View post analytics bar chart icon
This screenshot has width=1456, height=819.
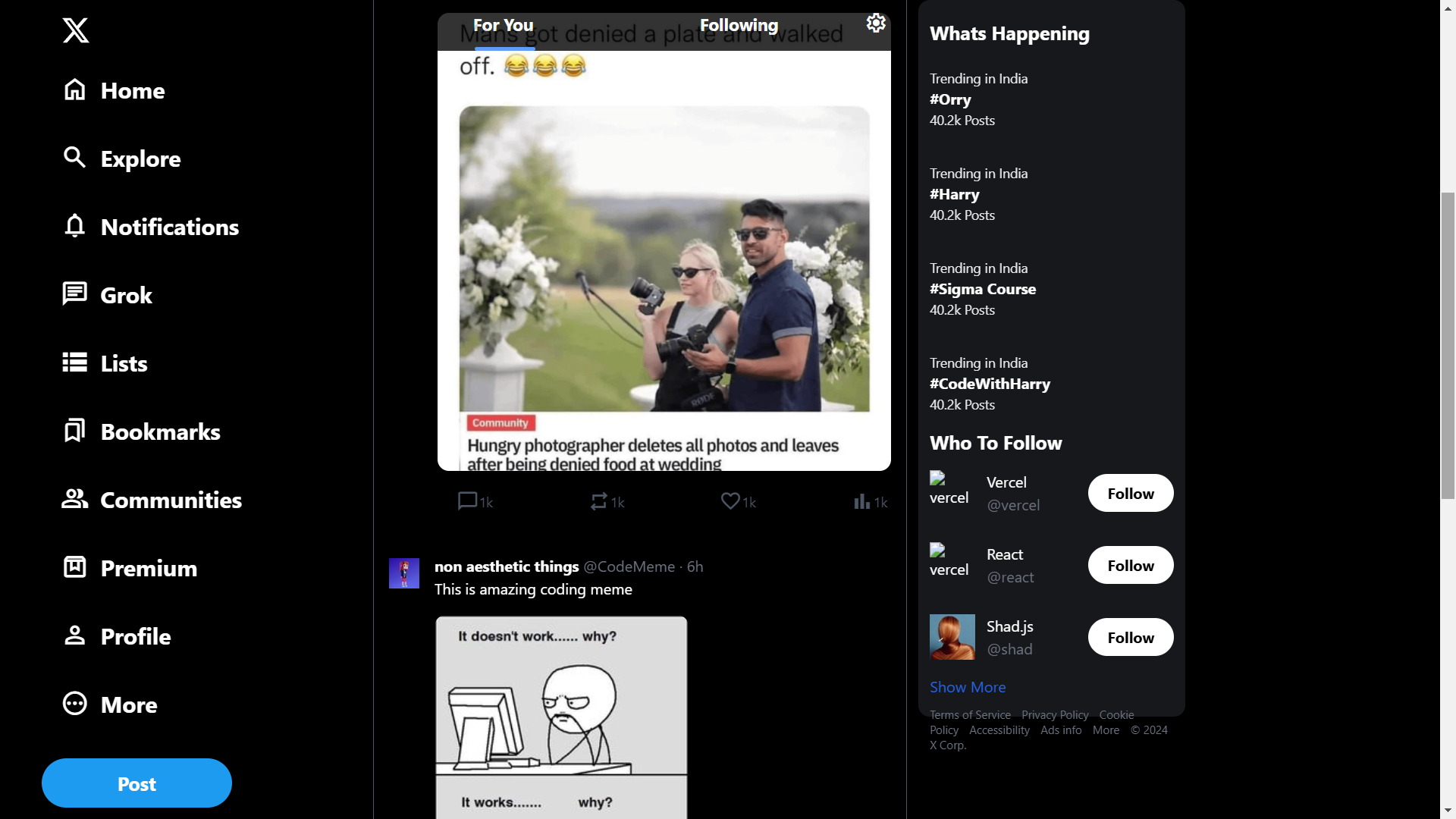click(862, 501)
